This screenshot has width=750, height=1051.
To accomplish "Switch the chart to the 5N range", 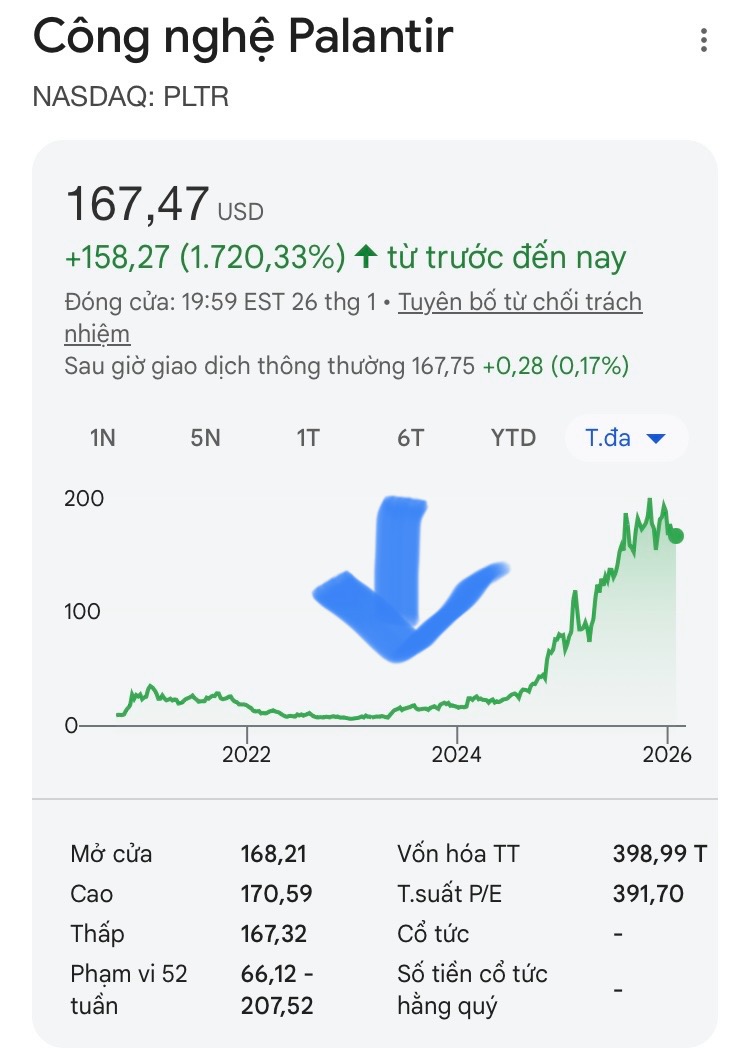I will [x=205, y=438].
